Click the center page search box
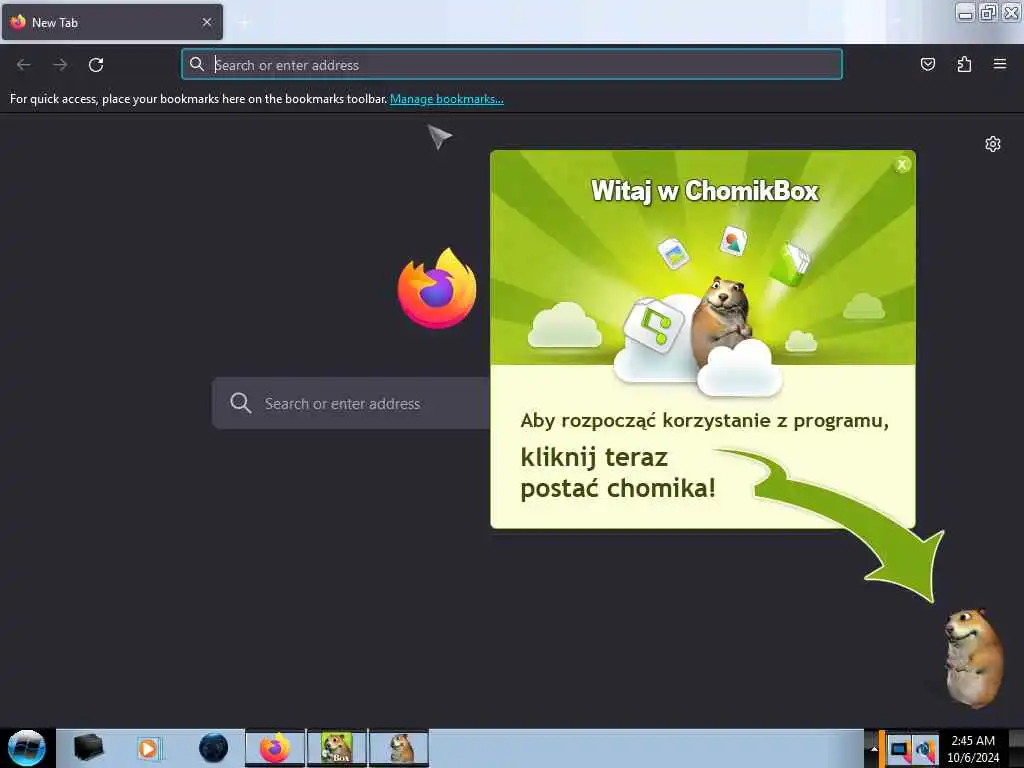 coord(351,403)
